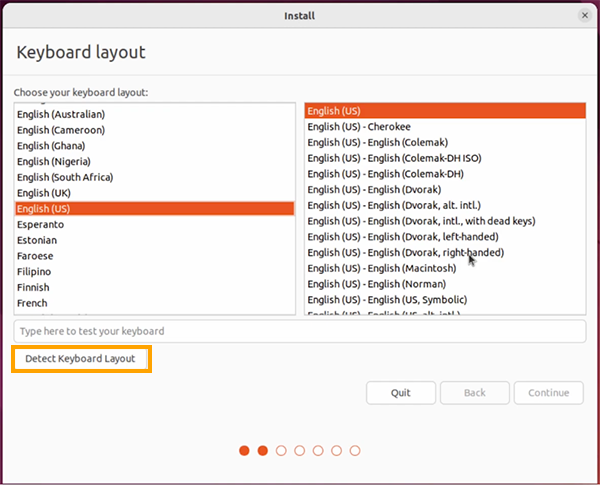Click the Continue button

(x=548, y=393)
